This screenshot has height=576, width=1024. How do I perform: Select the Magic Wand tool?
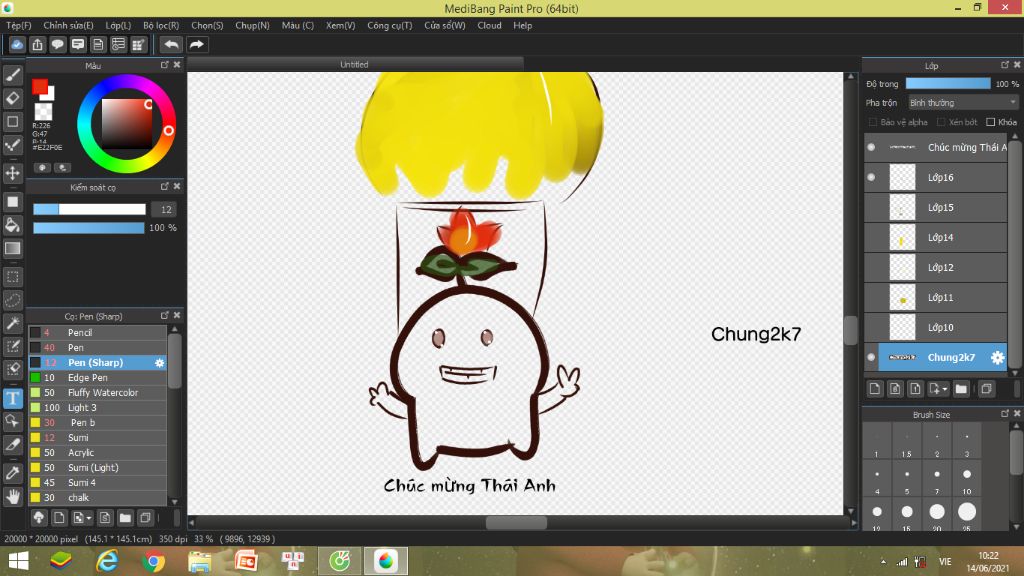pos(12,323)
